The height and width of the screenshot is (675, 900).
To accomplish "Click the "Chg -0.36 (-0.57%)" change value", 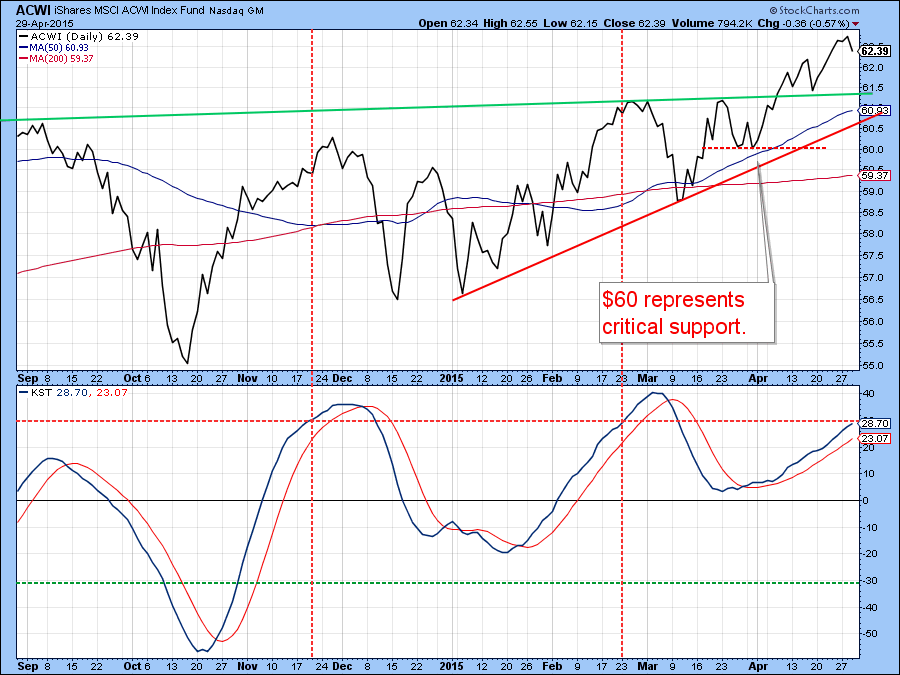I will pos(804,24).
